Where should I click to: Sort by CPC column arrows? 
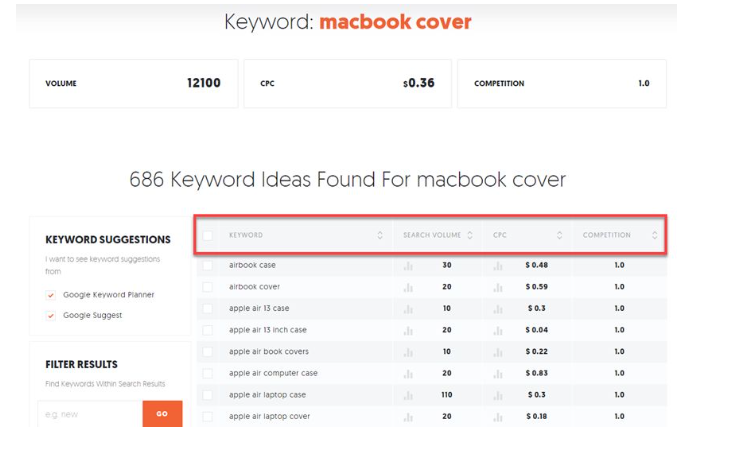click(x=559, y=235)
